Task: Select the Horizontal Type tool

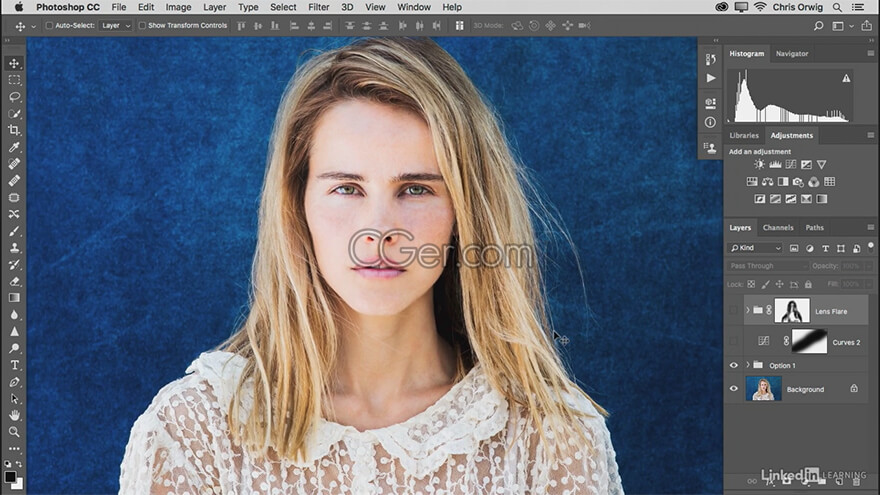Action: pos(14,365)
